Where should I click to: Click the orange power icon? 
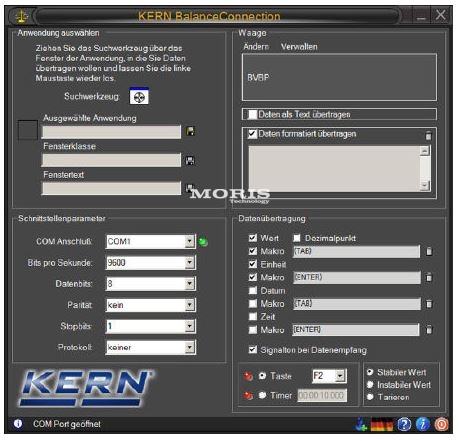click(x=441, y=424)
